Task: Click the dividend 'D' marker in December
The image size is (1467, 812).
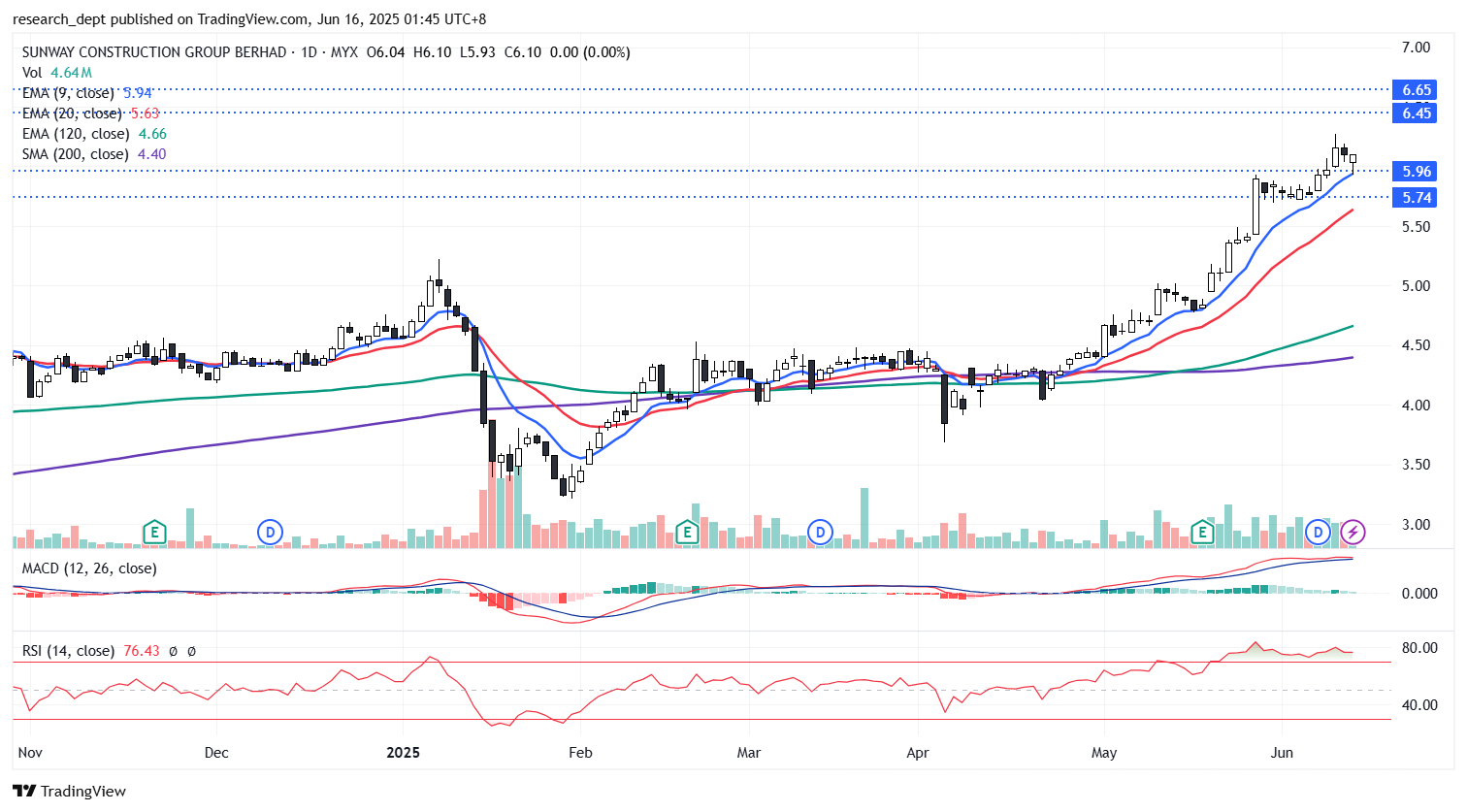Action: tap(270, 532)
